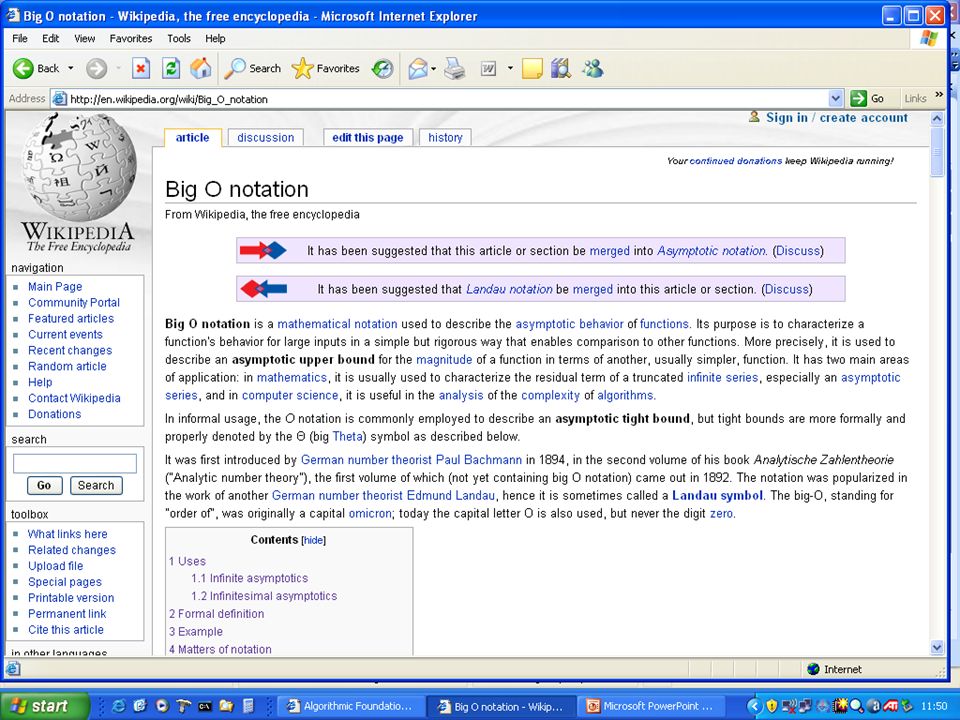
Task: Open the Favorites menu
Action: (131, 39)
